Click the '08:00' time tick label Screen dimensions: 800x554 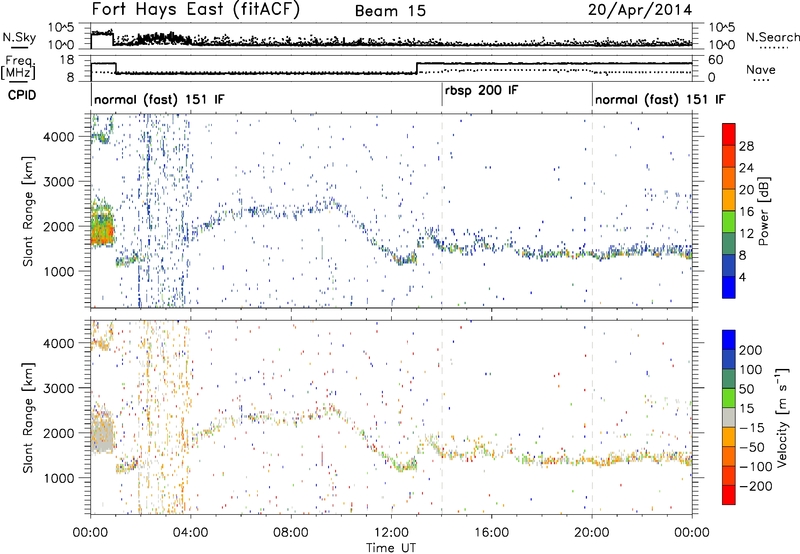(290, 533)
